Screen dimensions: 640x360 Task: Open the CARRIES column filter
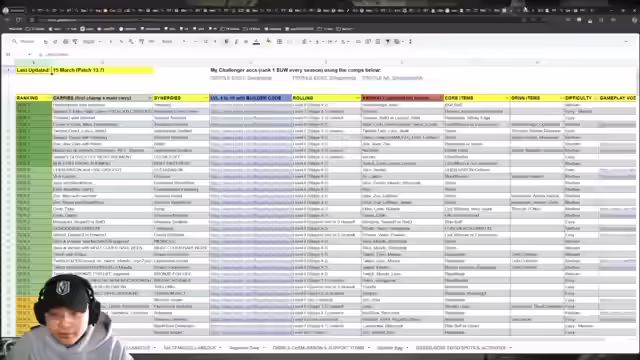tap(149, 98)
